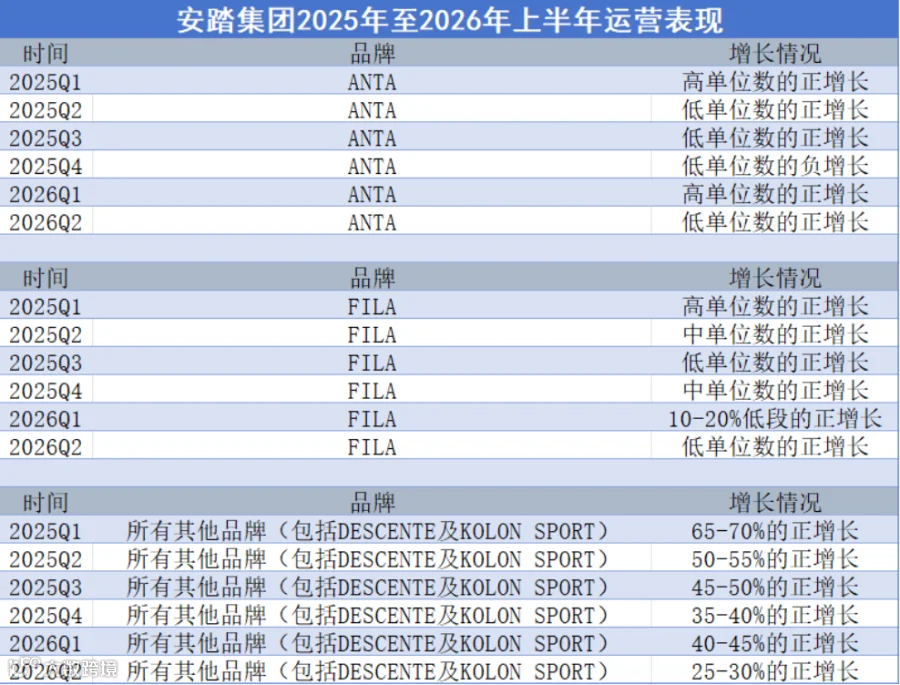Select 65-70%的正增长 growth cell
Viewport: 900px width, 685px height.
775,531
